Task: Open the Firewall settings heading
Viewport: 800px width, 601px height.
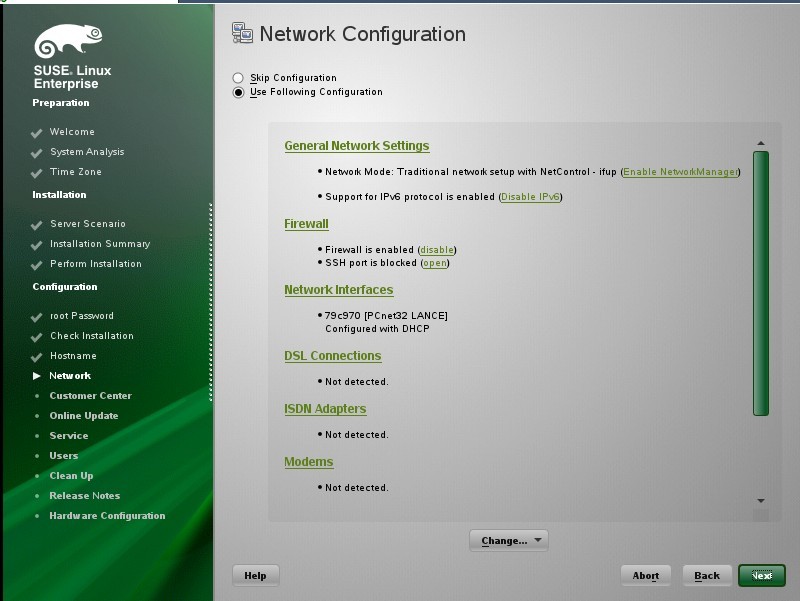Action: tap(306, 224)
